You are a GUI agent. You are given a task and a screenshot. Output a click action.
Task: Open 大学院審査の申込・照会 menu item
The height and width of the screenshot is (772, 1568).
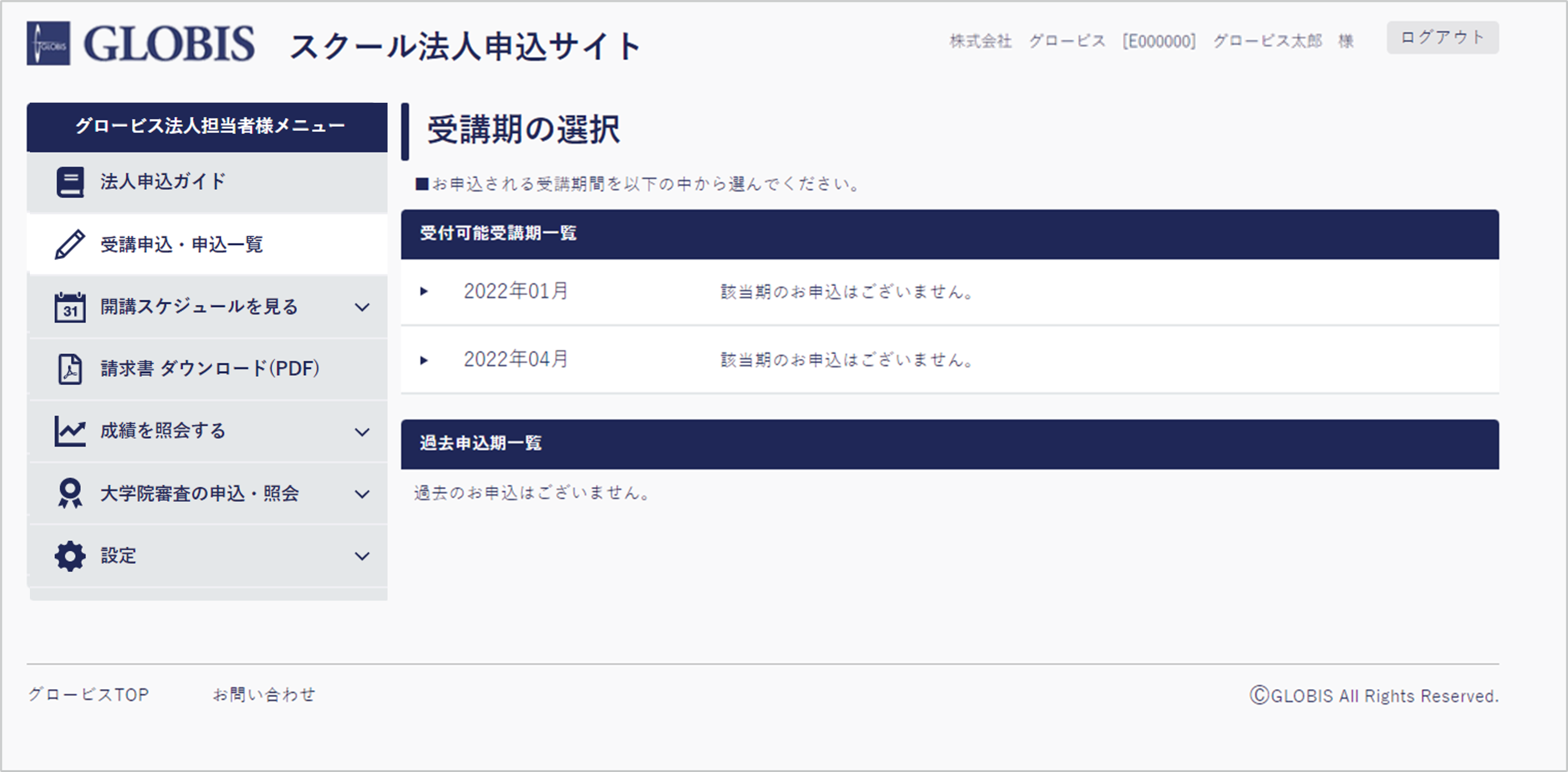coord(207,493)
